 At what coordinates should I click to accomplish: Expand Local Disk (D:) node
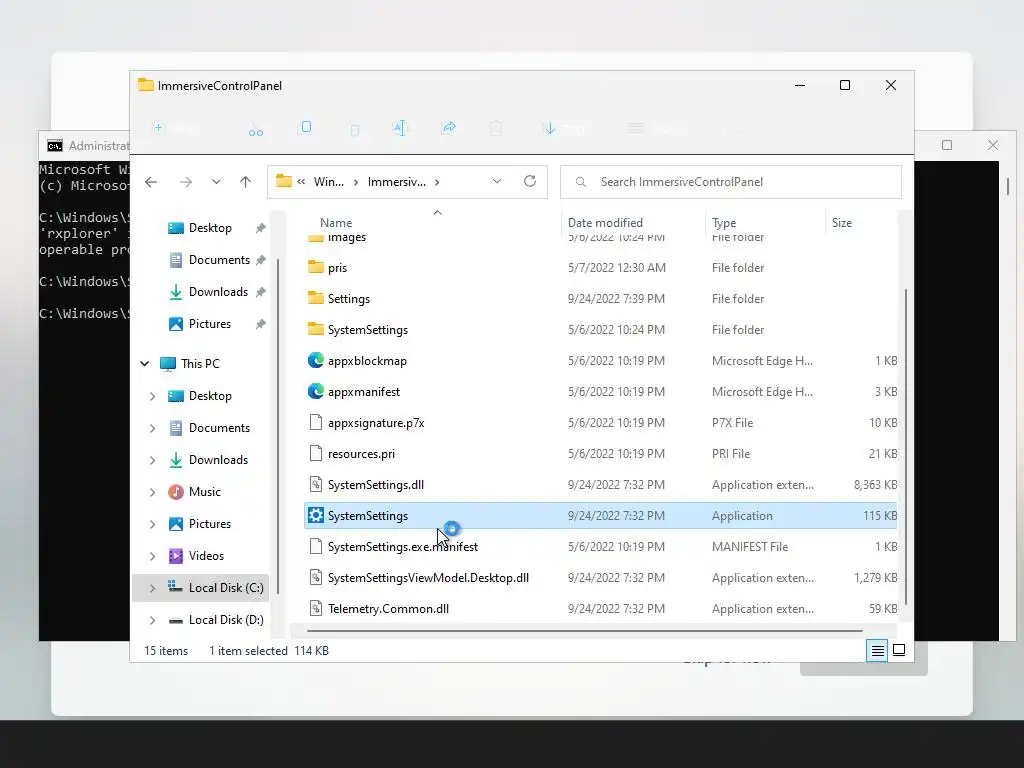pos(152,620)
